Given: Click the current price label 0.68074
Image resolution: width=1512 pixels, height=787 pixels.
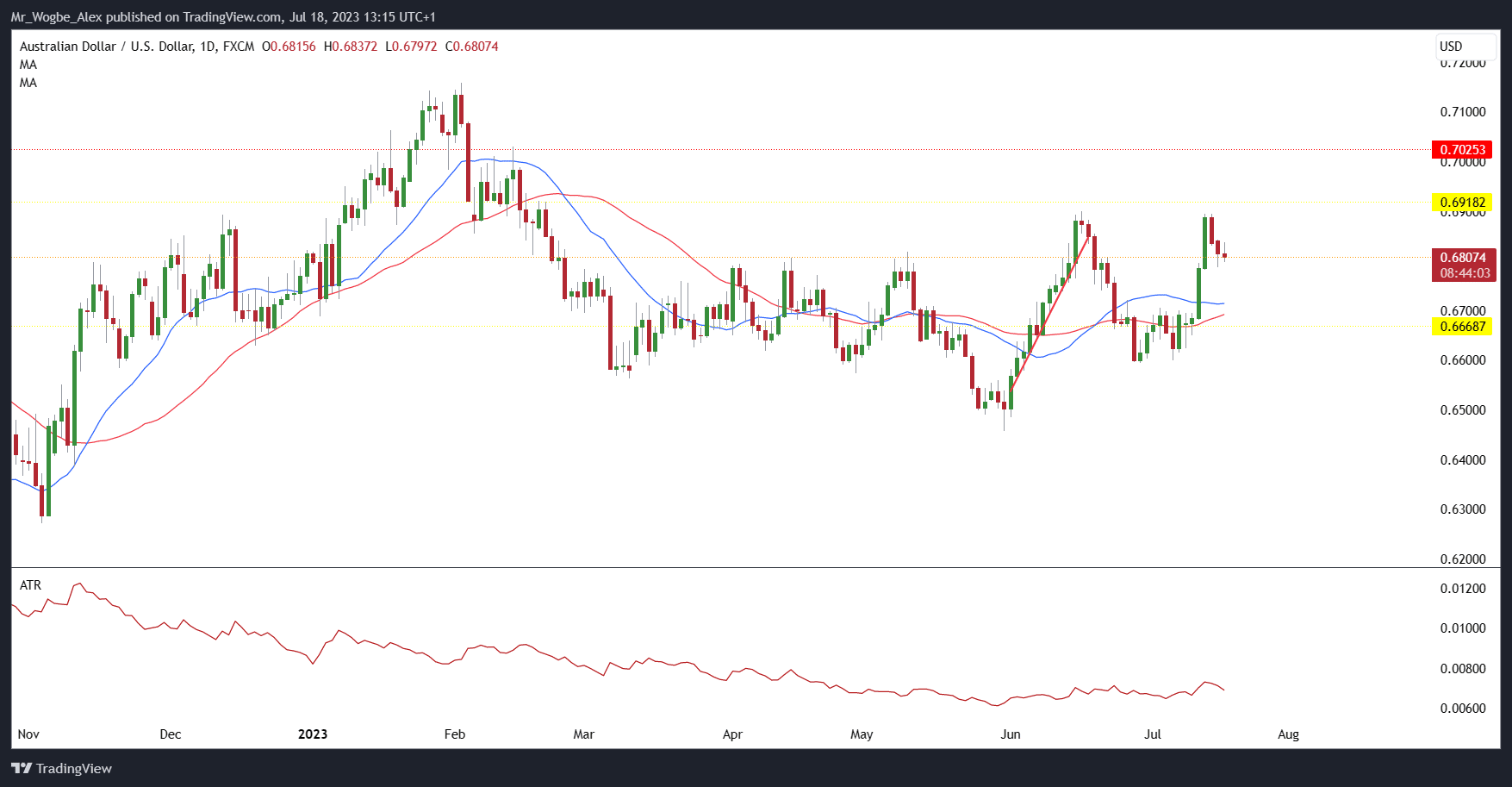Looking at the screenshot, I should (x=1464, y=258).
